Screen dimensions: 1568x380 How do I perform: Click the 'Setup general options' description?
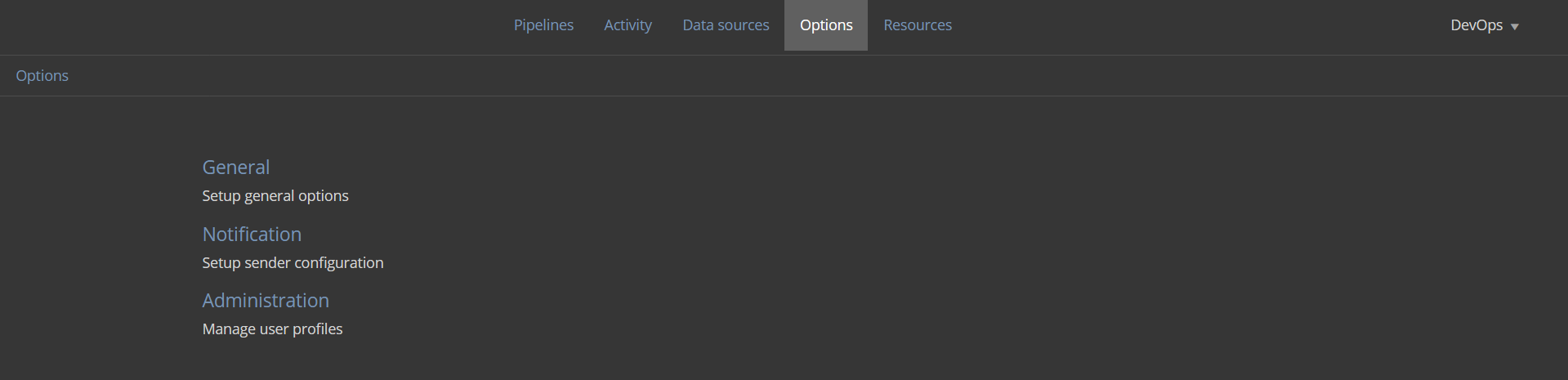275,195
